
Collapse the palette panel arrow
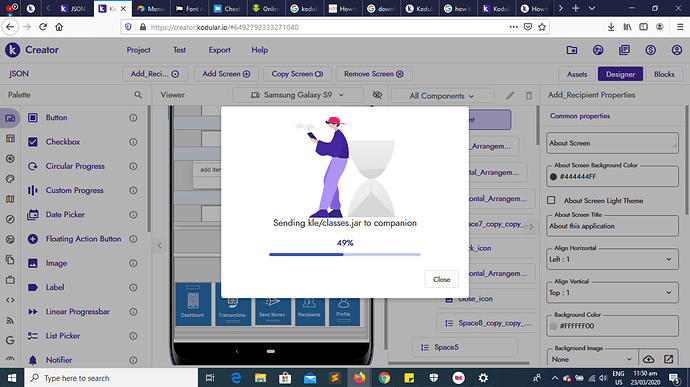160,246
